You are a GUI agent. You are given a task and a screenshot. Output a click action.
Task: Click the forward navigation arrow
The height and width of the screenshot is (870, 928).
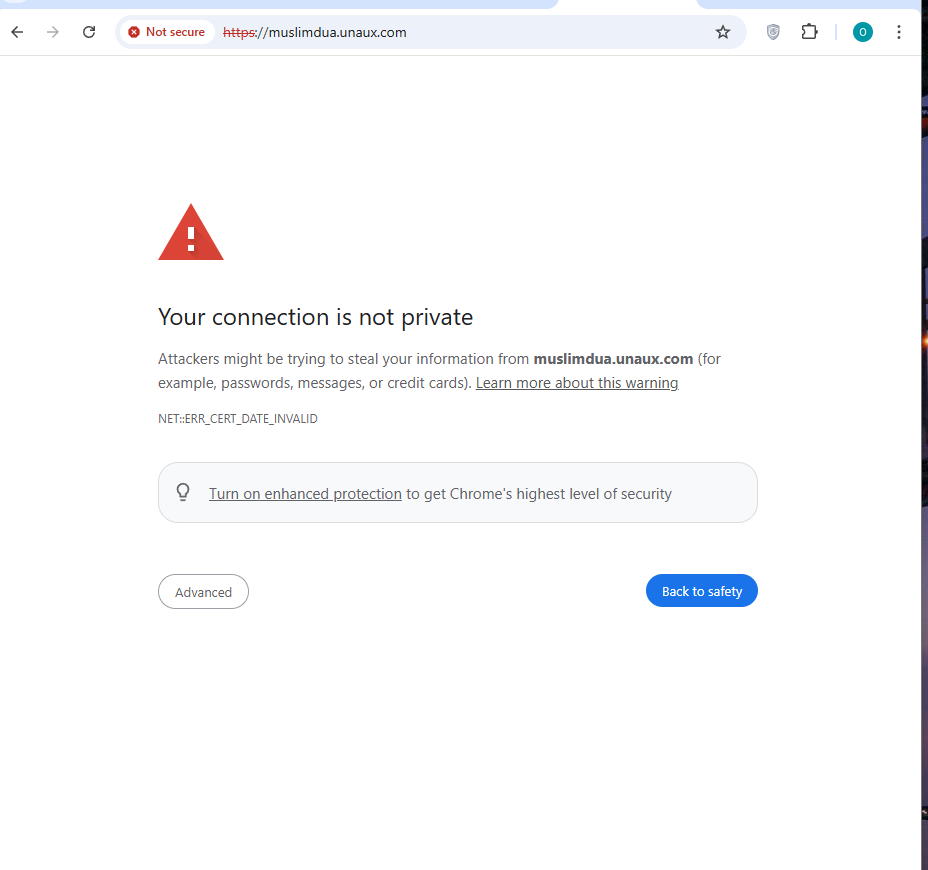click(x=53, y=32)
